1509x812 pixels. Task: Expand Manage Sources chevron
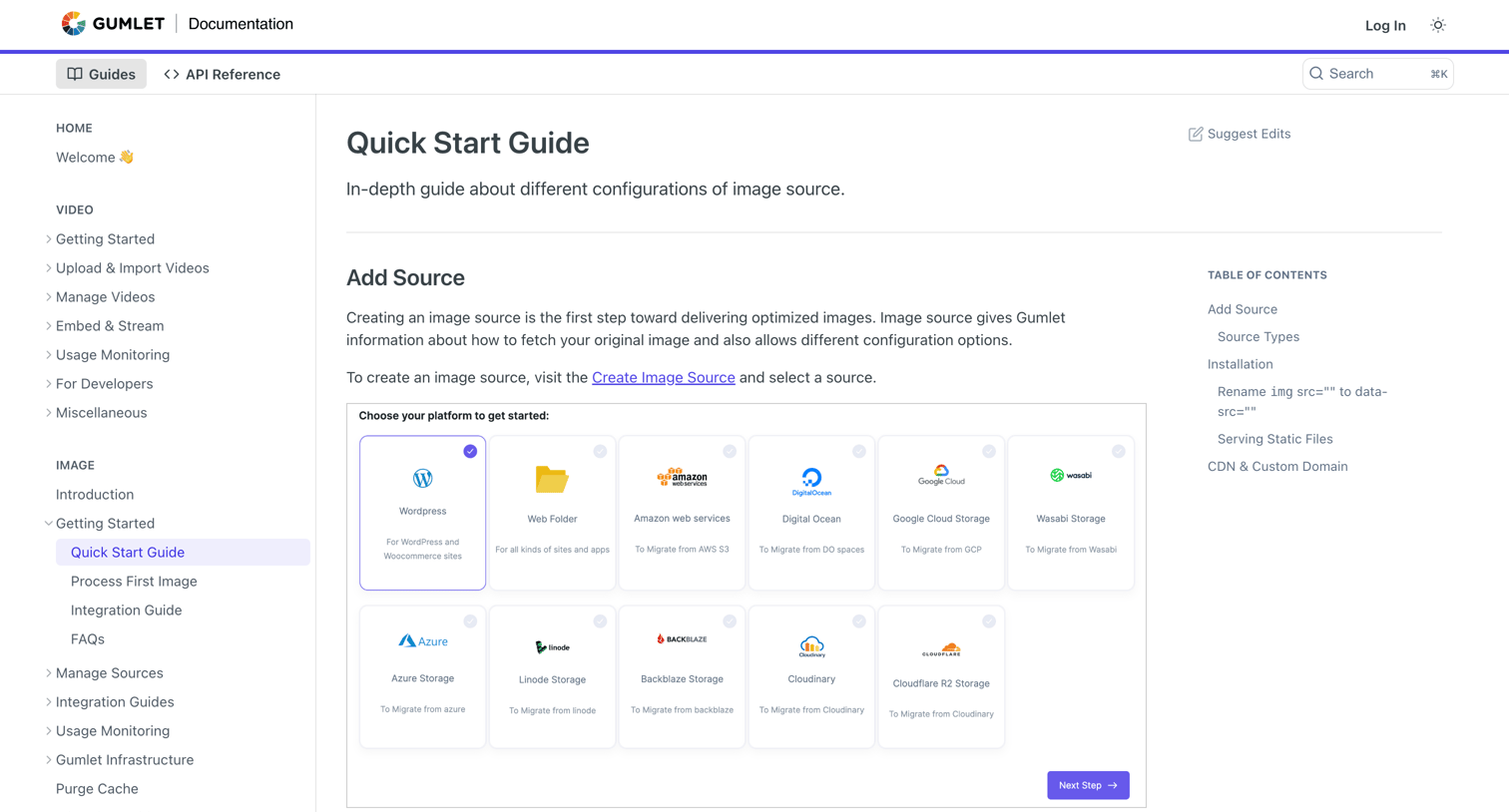[48, 673]
